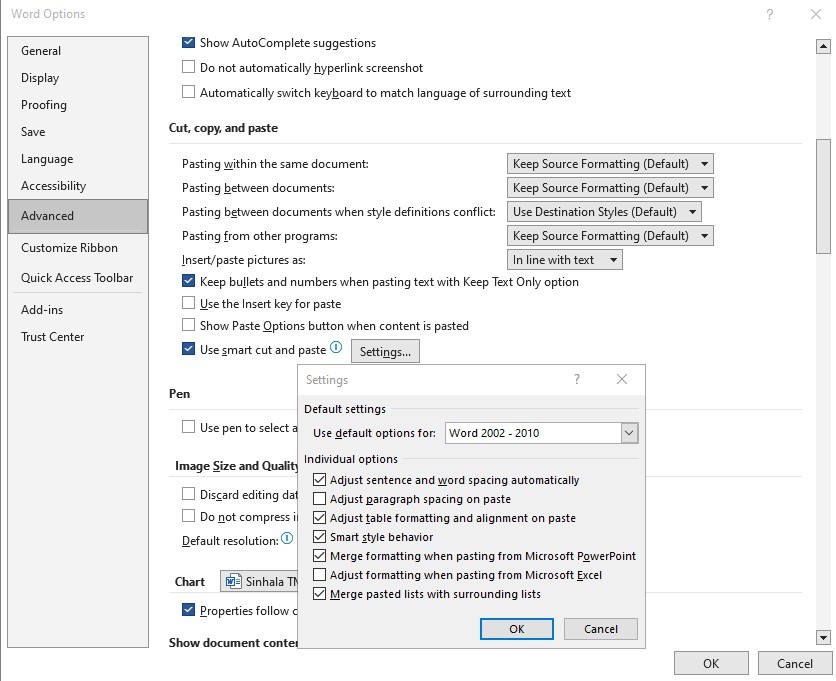This screenshot has height=681, width=836.
Task: Click OK in Settings dialog
Action: [517, 629]
